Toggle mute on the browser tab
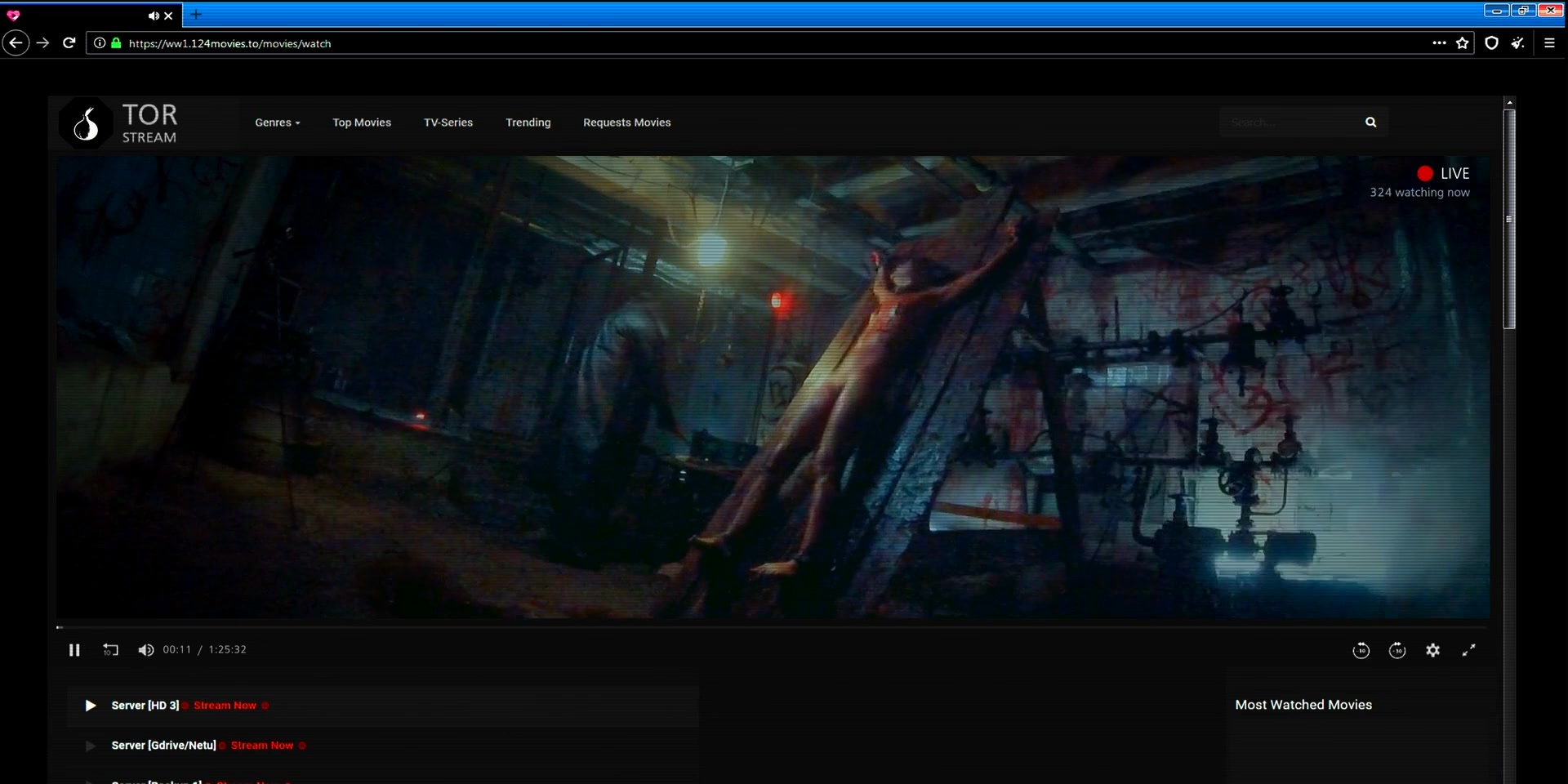 [x=153, y=16]
